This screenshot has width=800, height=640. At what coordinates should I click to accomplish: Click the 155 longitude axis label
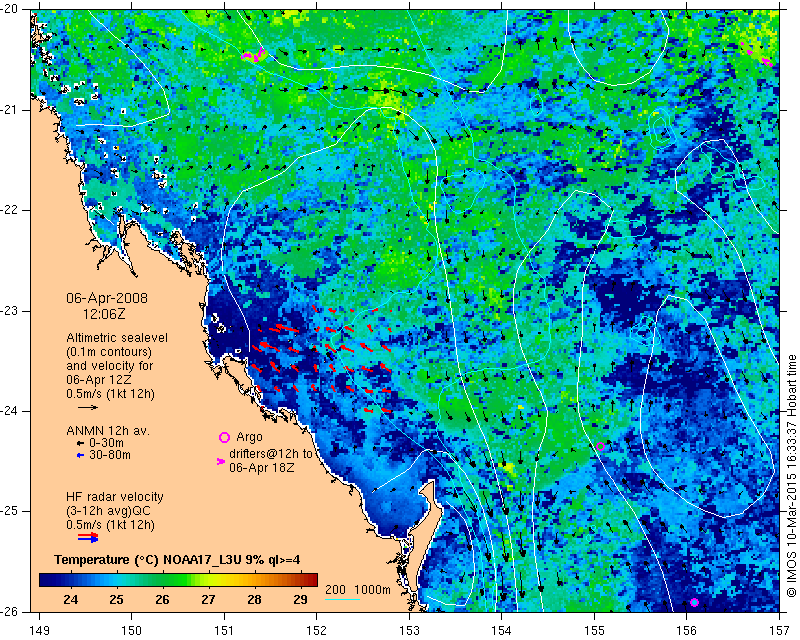(x=594, y=631)
